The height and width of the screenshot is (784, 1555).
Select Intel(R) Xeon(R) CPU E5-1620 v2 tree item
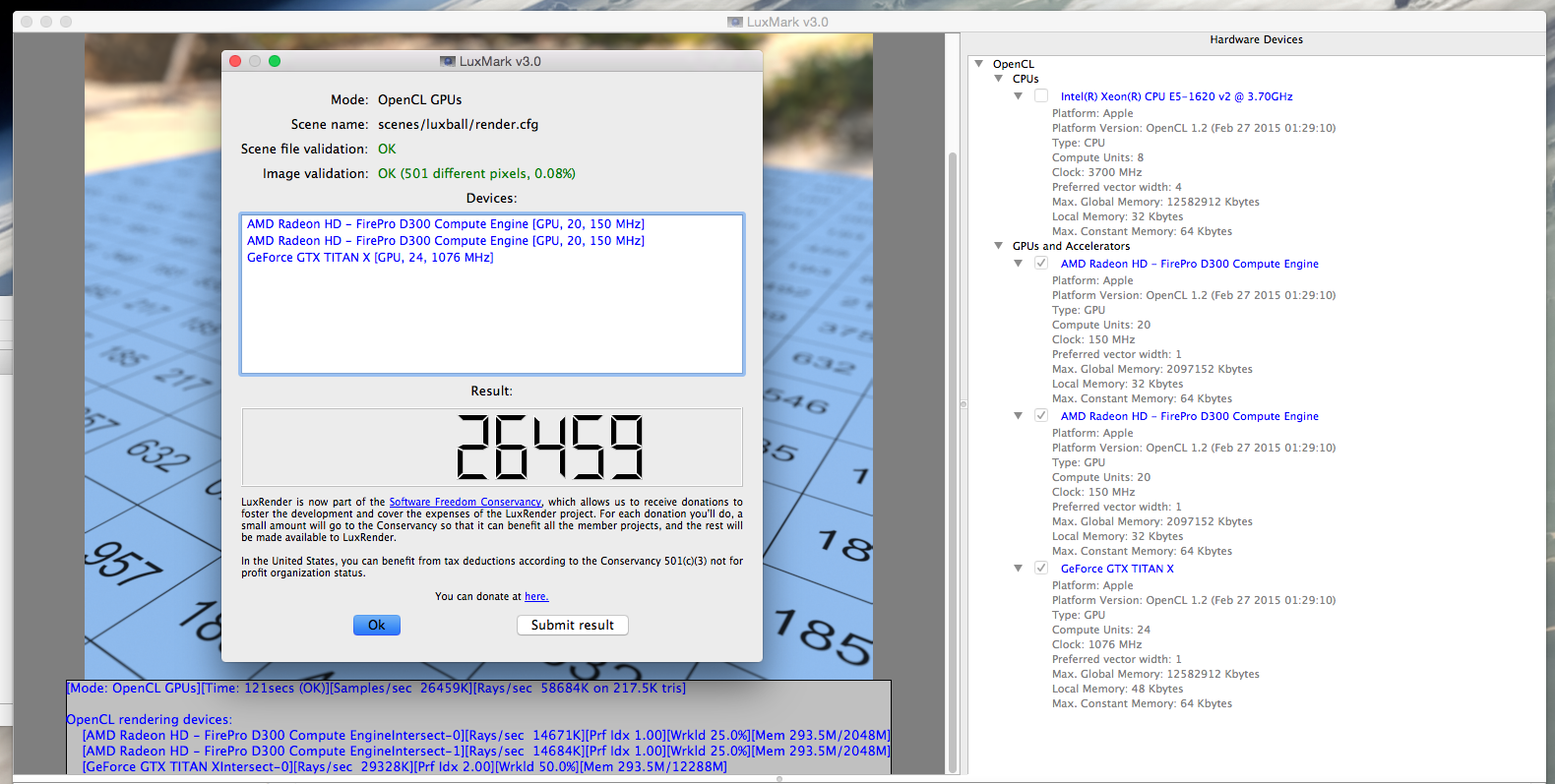point(1176,96)
